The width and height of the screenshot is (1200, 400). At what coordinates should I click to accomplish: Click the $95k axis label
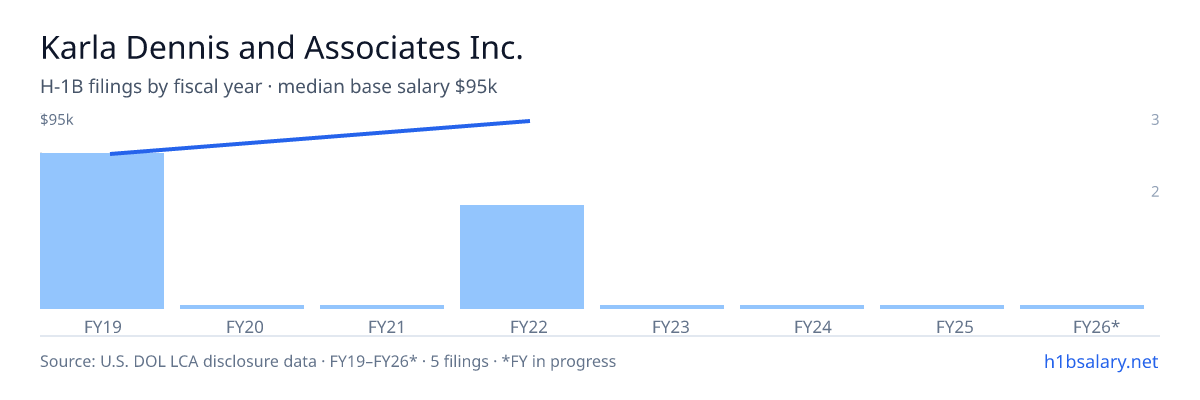[x=57, y=120]
